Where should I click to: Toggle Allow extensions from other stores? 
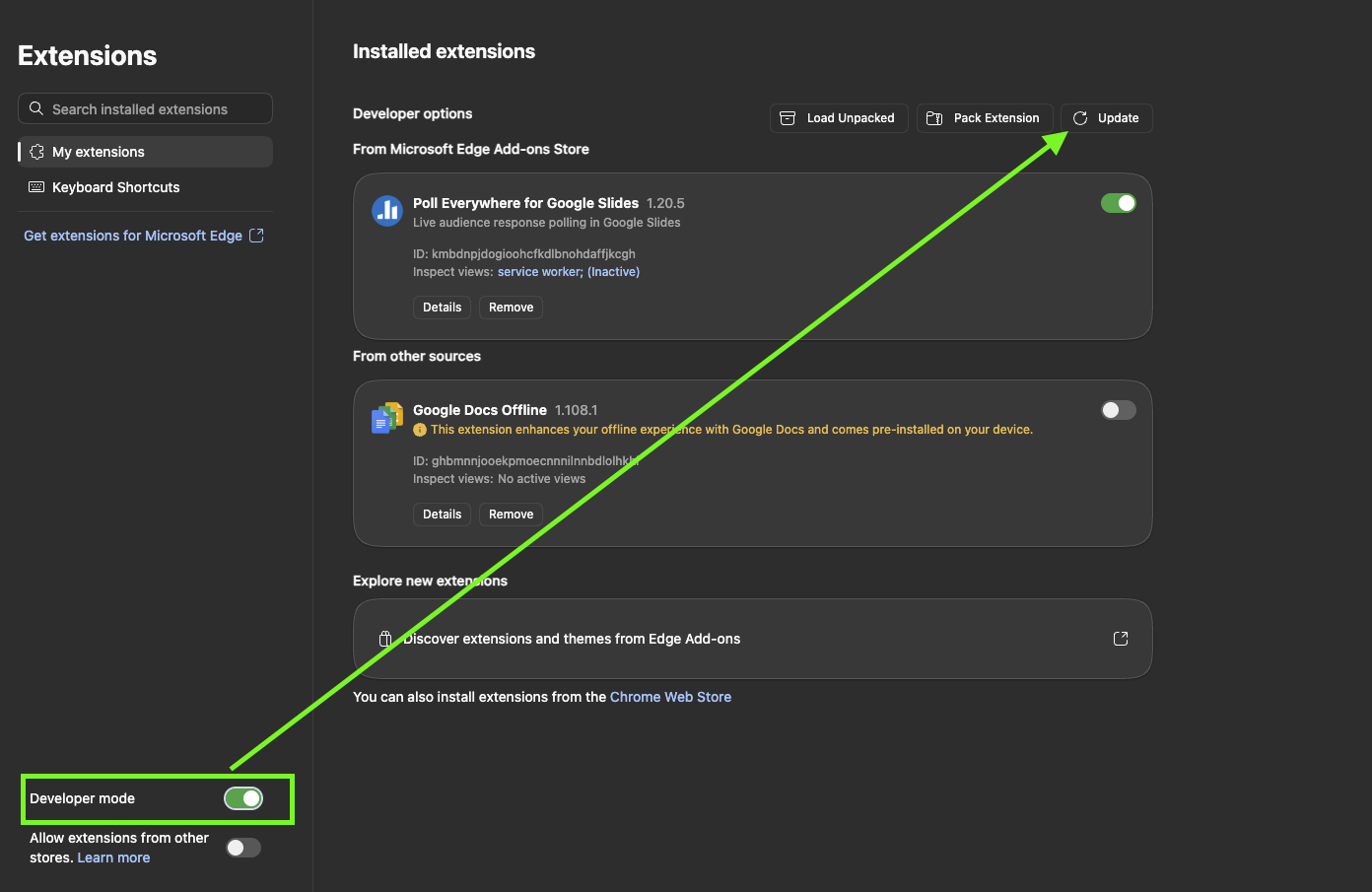(243, 848)
